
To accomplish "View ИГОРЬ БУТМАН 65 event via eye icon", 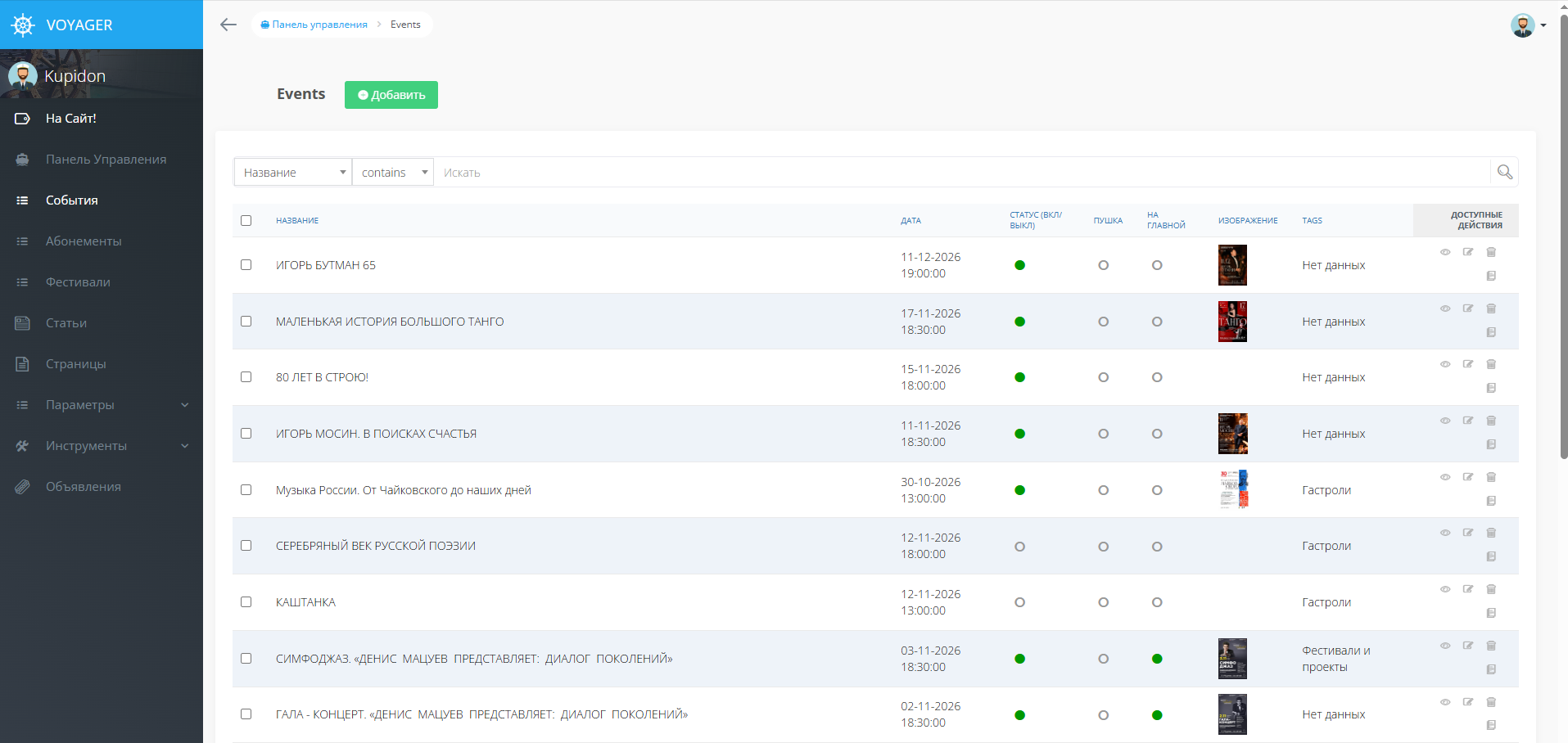I will pos(1445,252).
